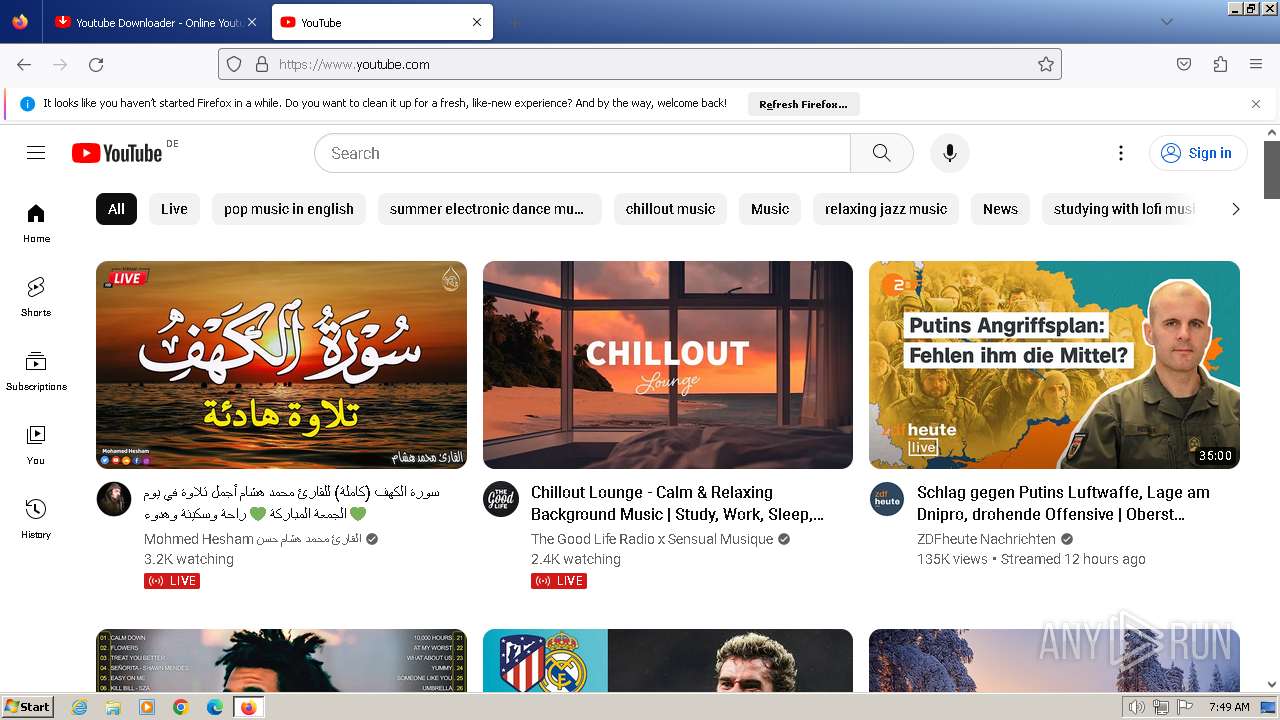Open the Firefox application menu
The height and width of the screenshot is (720, 1280).
click(1256, 64)
